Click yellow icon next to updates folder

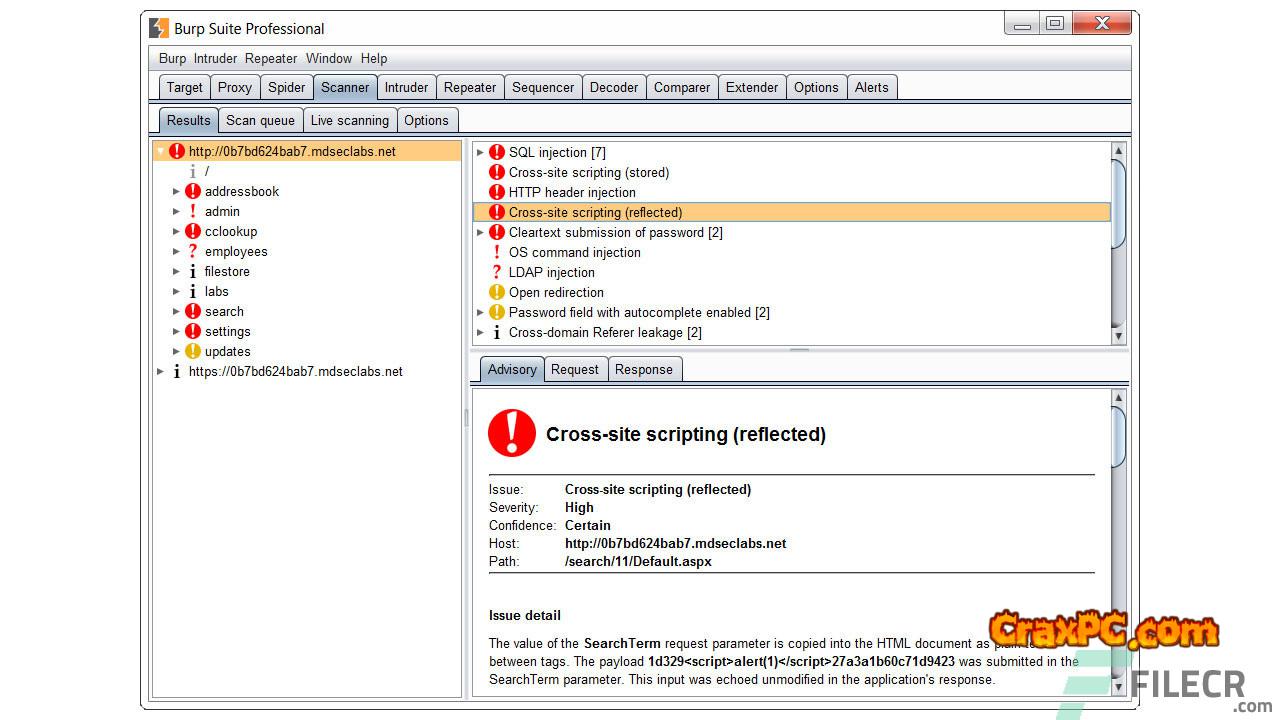[193, 351]
